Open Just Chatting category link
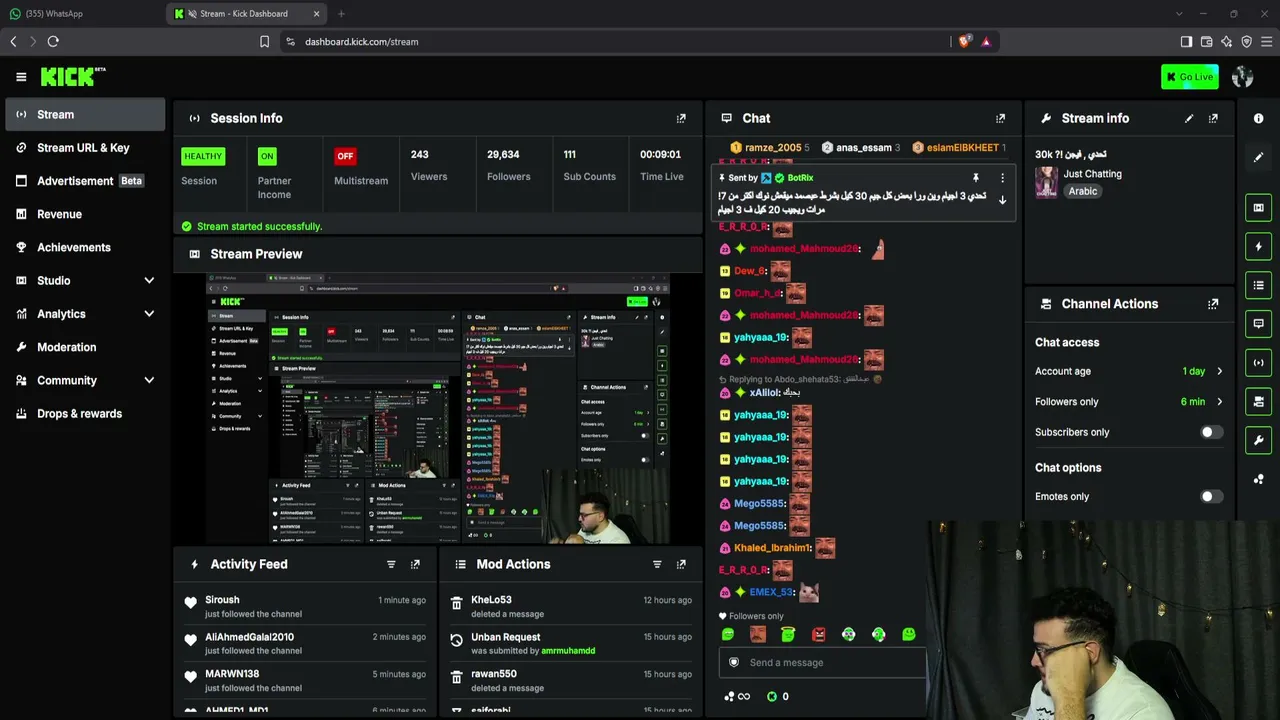Screen dimensions: 1280x720 [x=1092, y=174]
